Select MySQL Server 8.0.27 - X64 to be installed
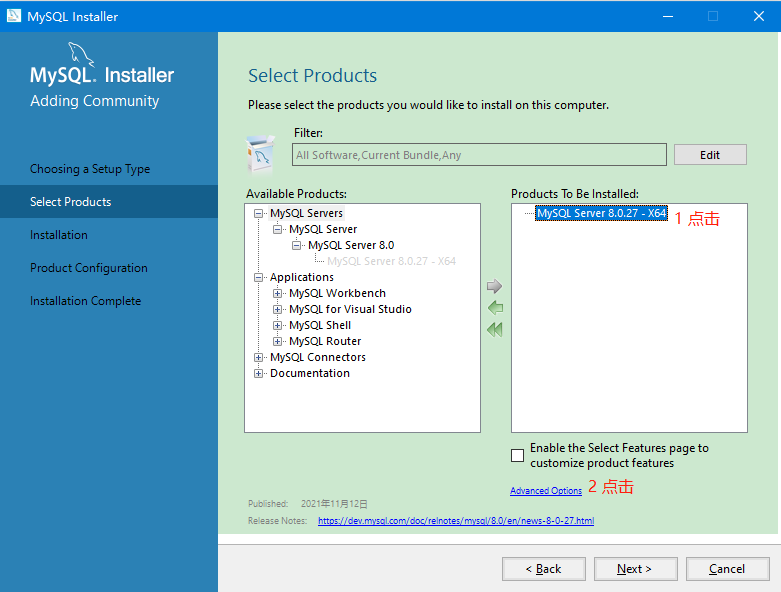This screenshot has width=781, height=592. pos(601,213)
